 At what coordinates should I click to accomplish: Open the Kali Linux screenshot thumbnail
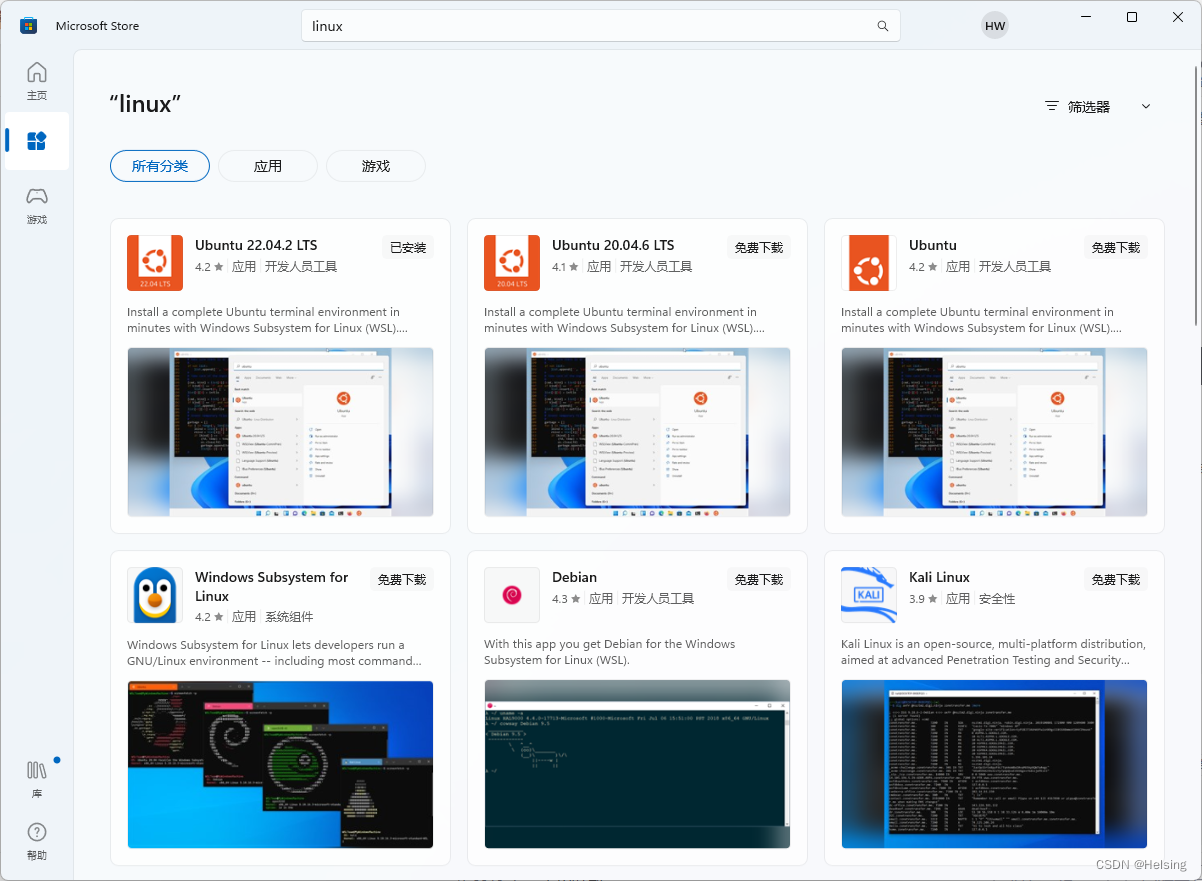point(994,764)
